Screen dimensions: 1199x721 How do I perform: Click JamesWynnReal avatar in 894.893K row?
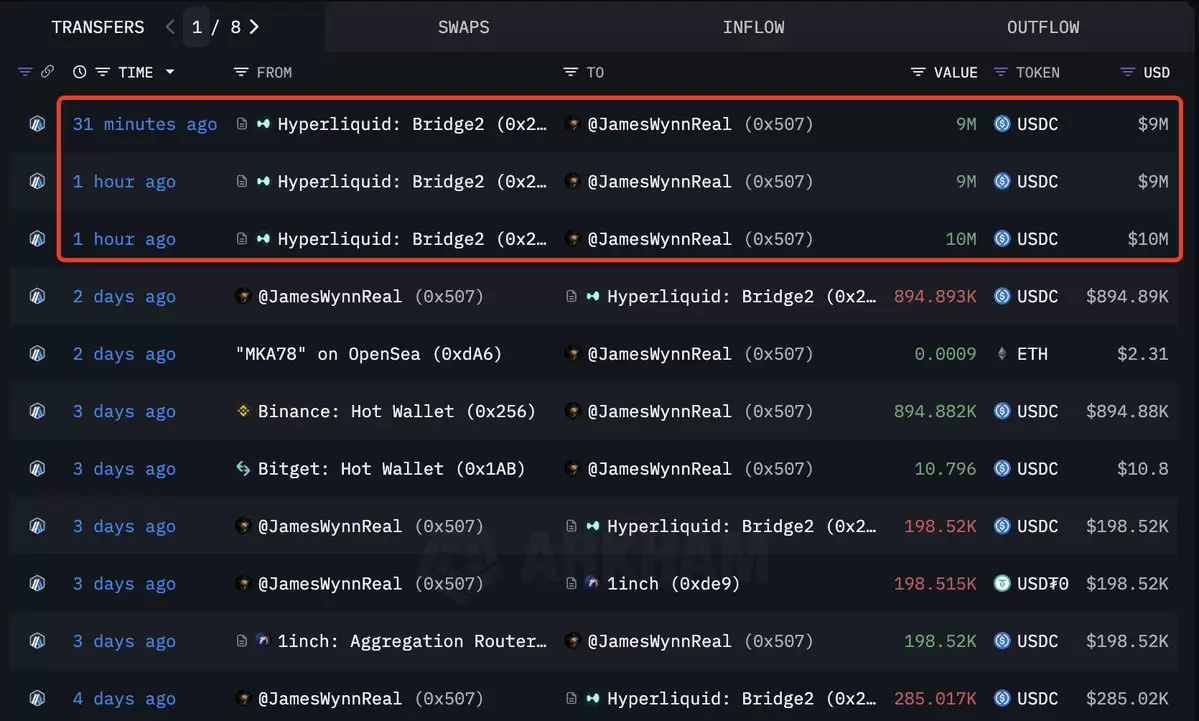click(x=243, y=297)
